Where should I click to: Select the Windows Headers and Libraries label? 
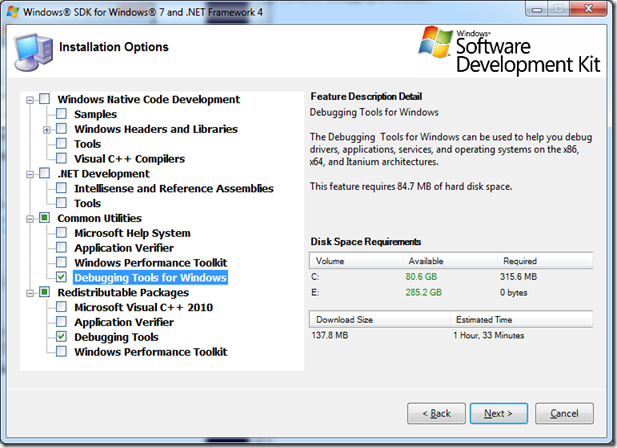[156, 129]
